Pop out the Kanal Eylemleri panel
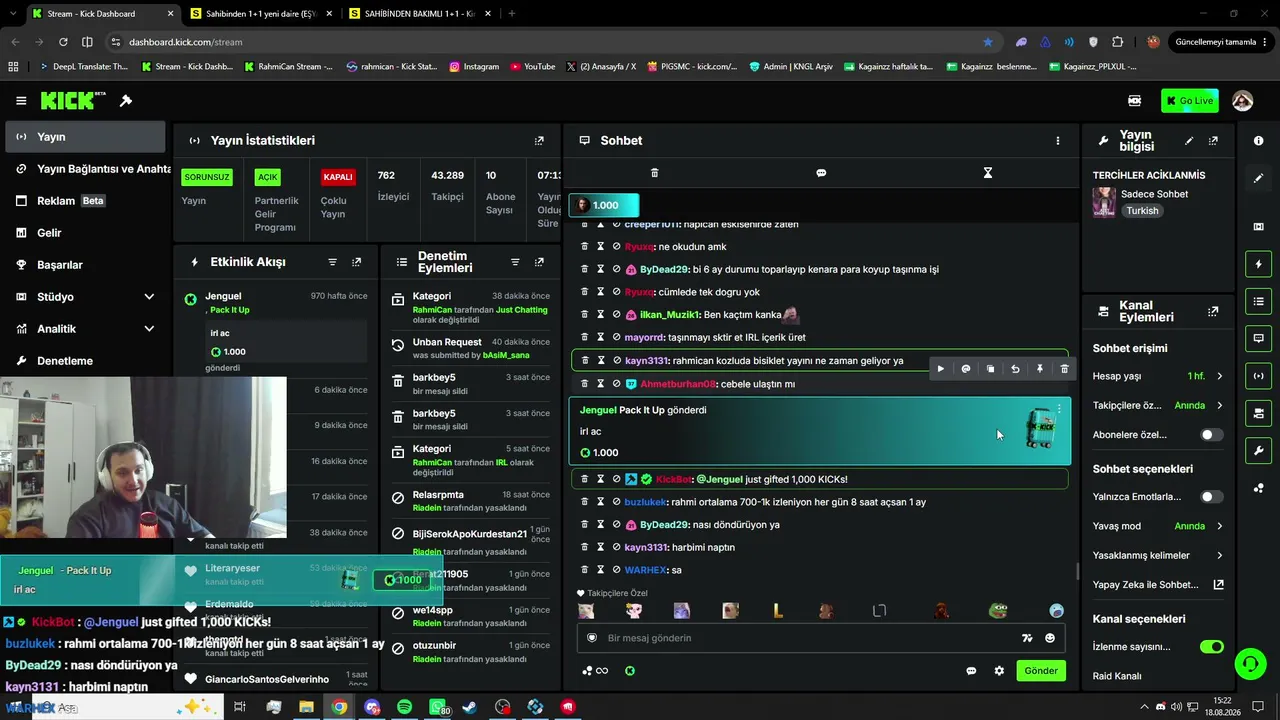The height and width of the screenshot is (720, 1280). click(1213, 312)
